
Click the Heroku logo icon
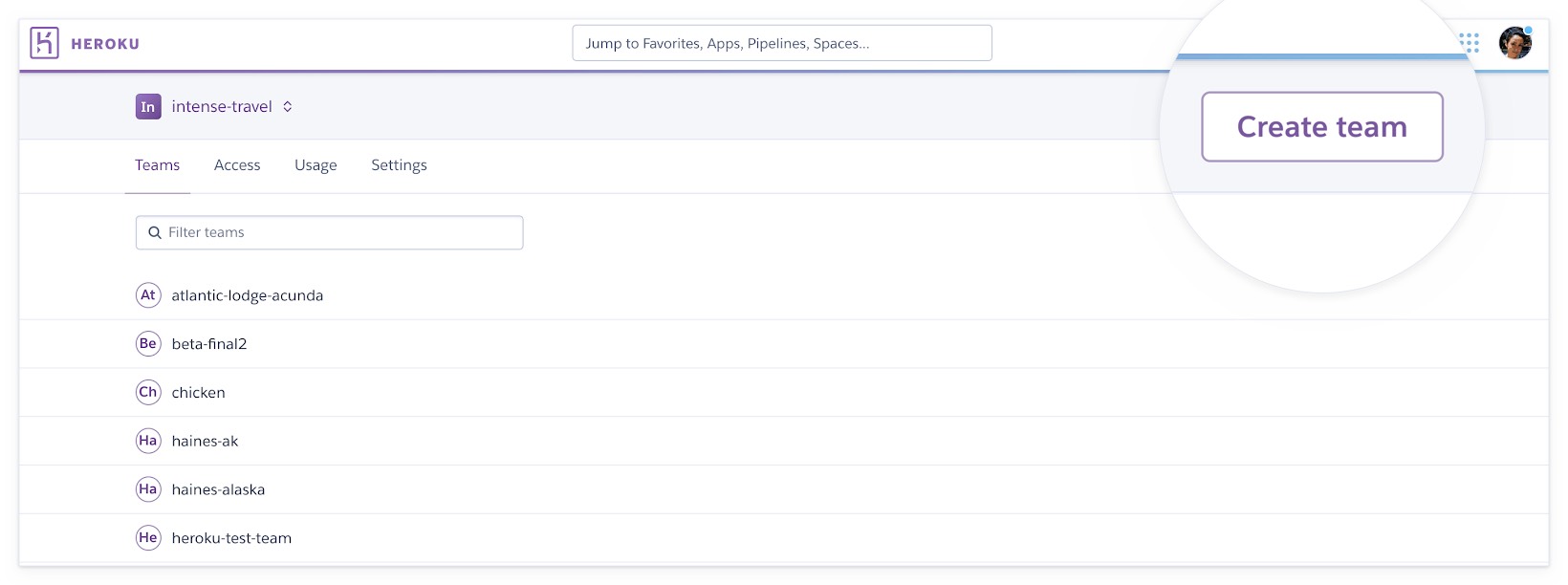(44, 43)
